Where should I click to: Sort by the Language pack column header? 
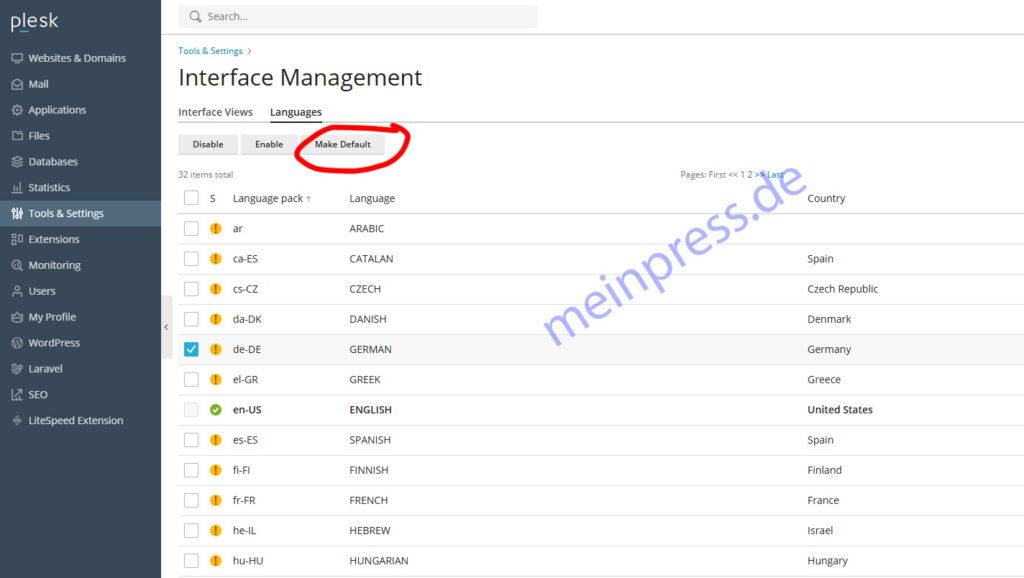[x=267, y=198]
